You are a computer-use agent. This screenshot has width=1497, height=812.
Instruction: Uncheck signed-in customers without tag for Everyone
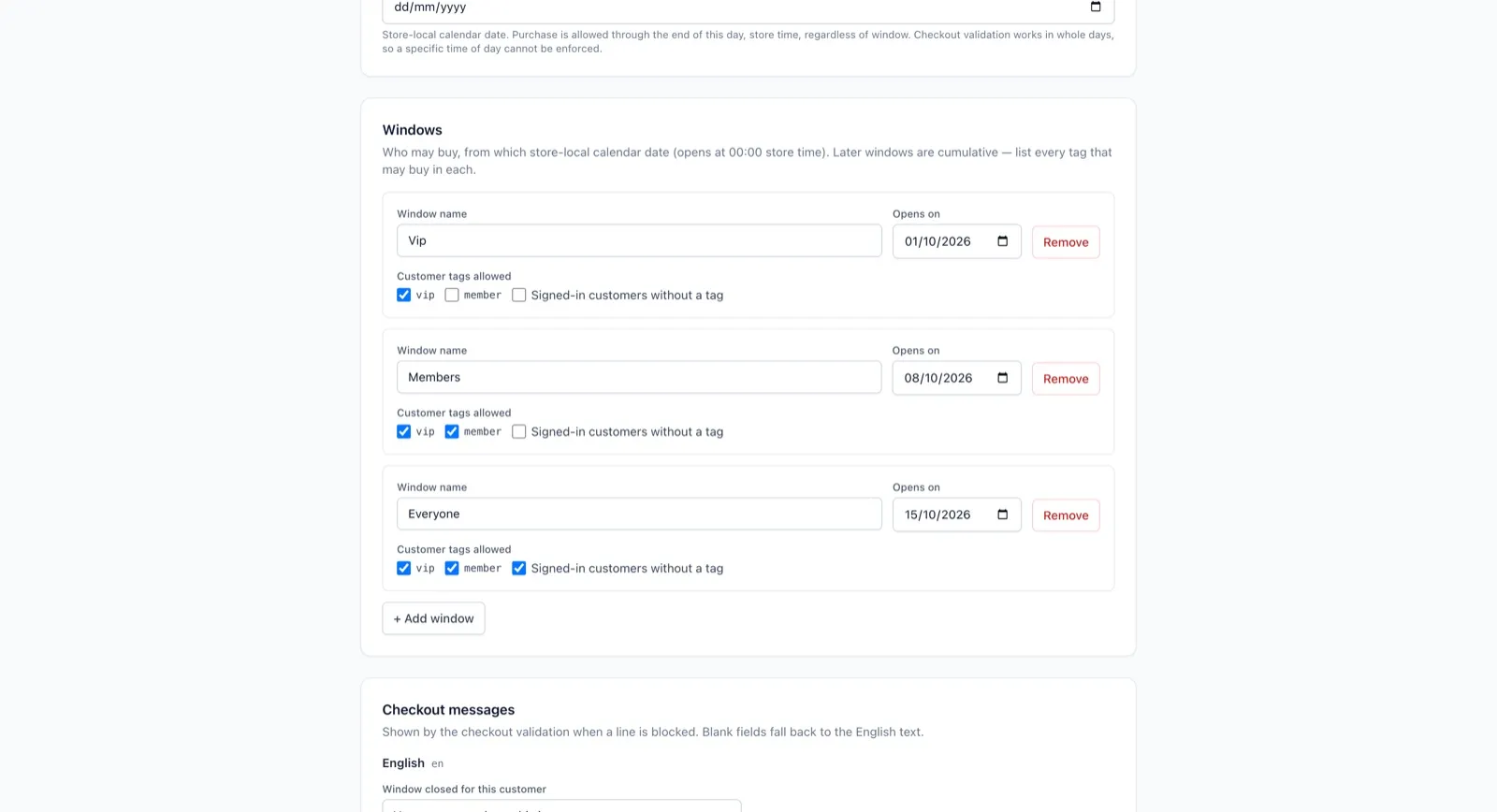(x=519, y=568)
